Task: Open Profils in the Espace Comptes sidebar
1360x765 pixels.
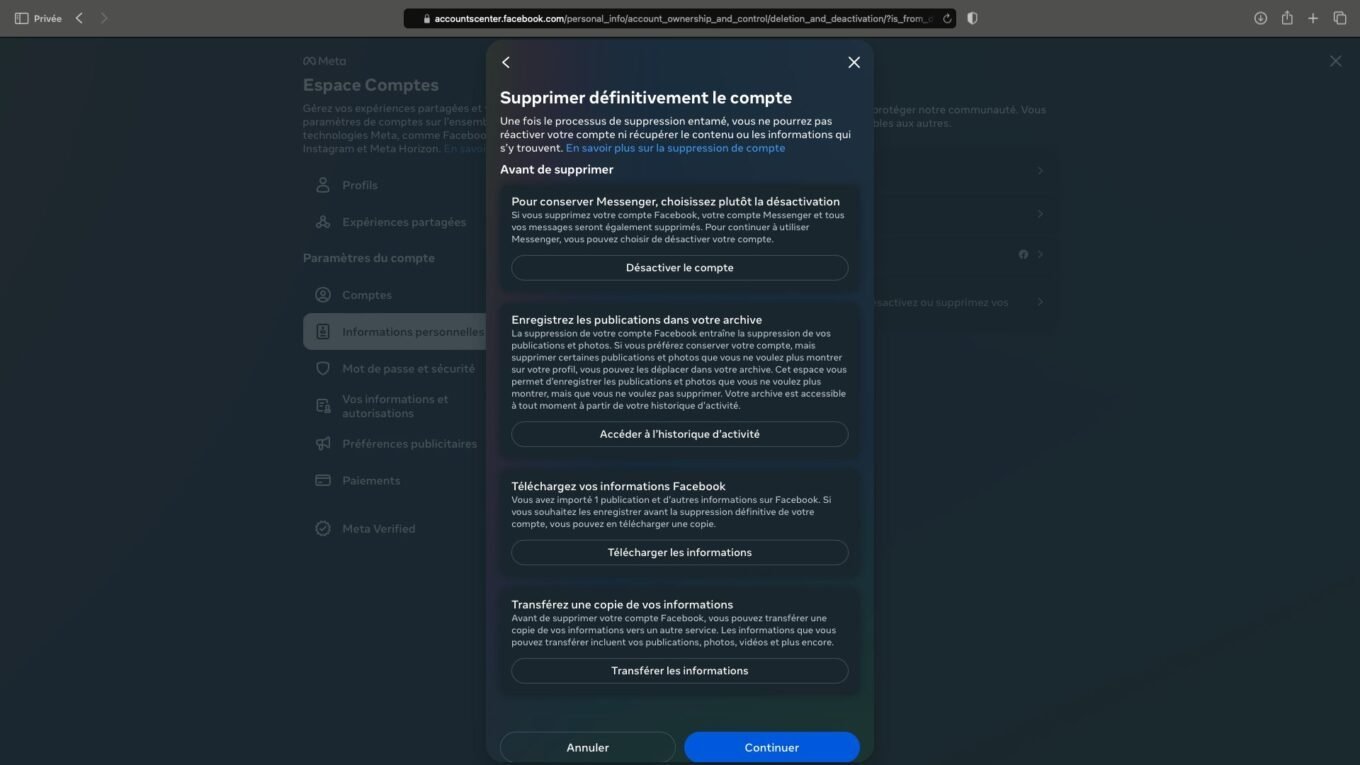Action: (x=395, y=185)
